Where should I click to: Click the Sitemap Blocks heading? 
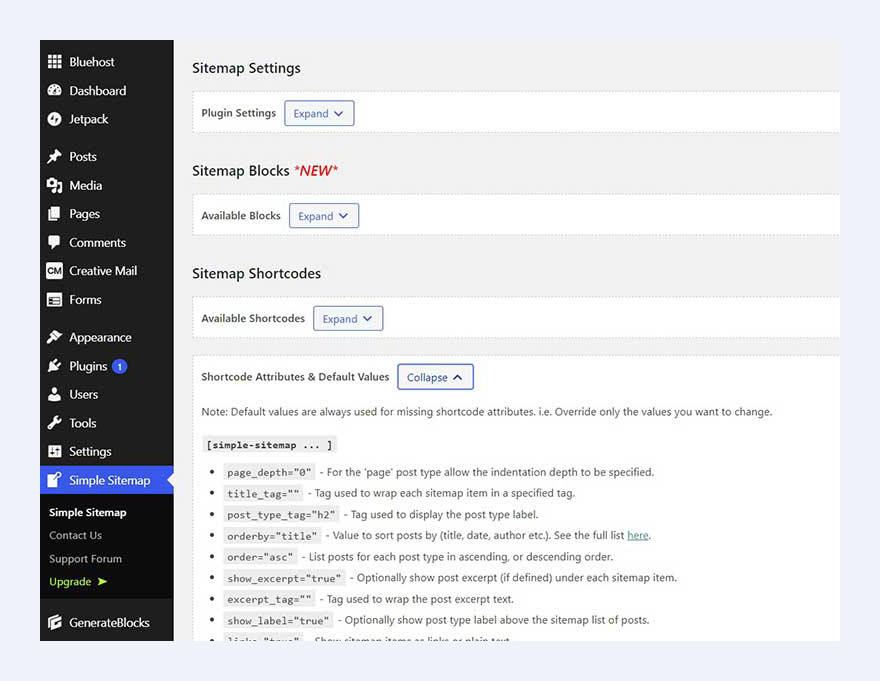pos(241,171)
